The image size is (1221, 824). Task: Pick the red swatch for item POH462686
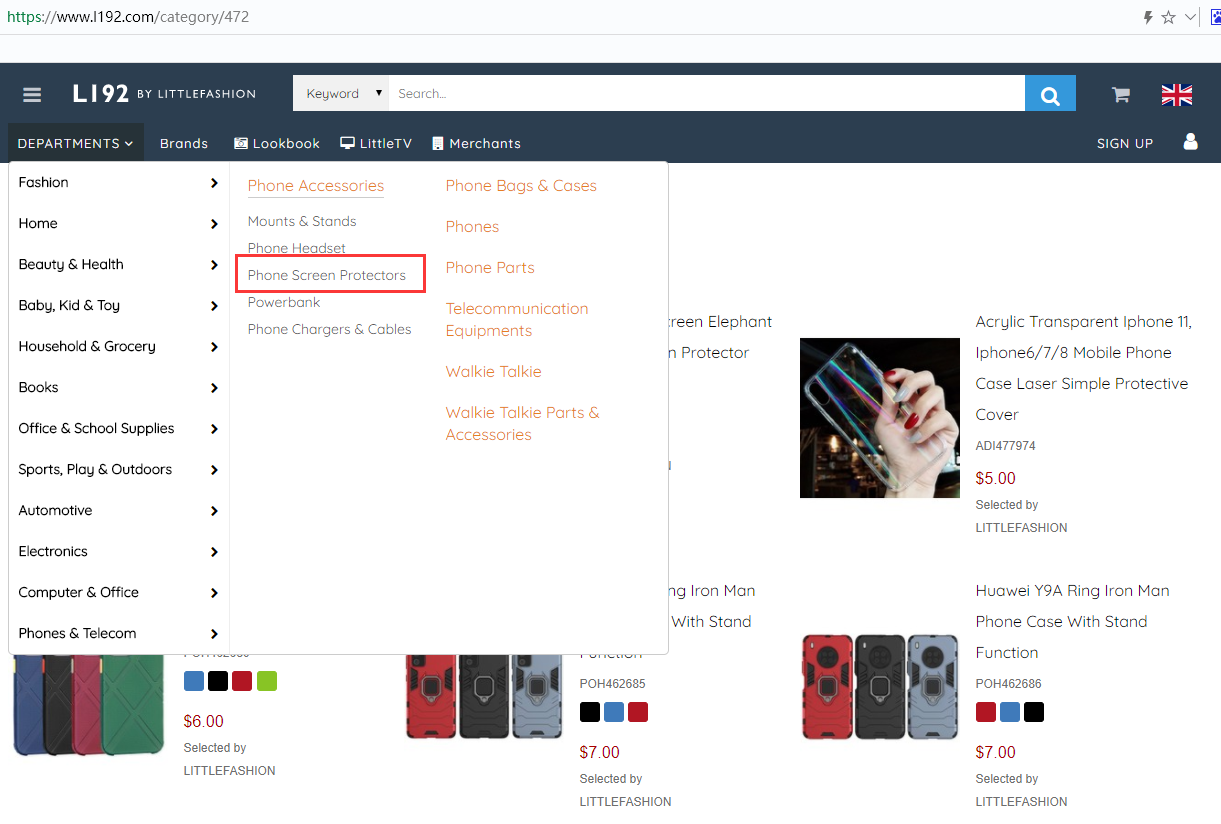tap(986, 712)
